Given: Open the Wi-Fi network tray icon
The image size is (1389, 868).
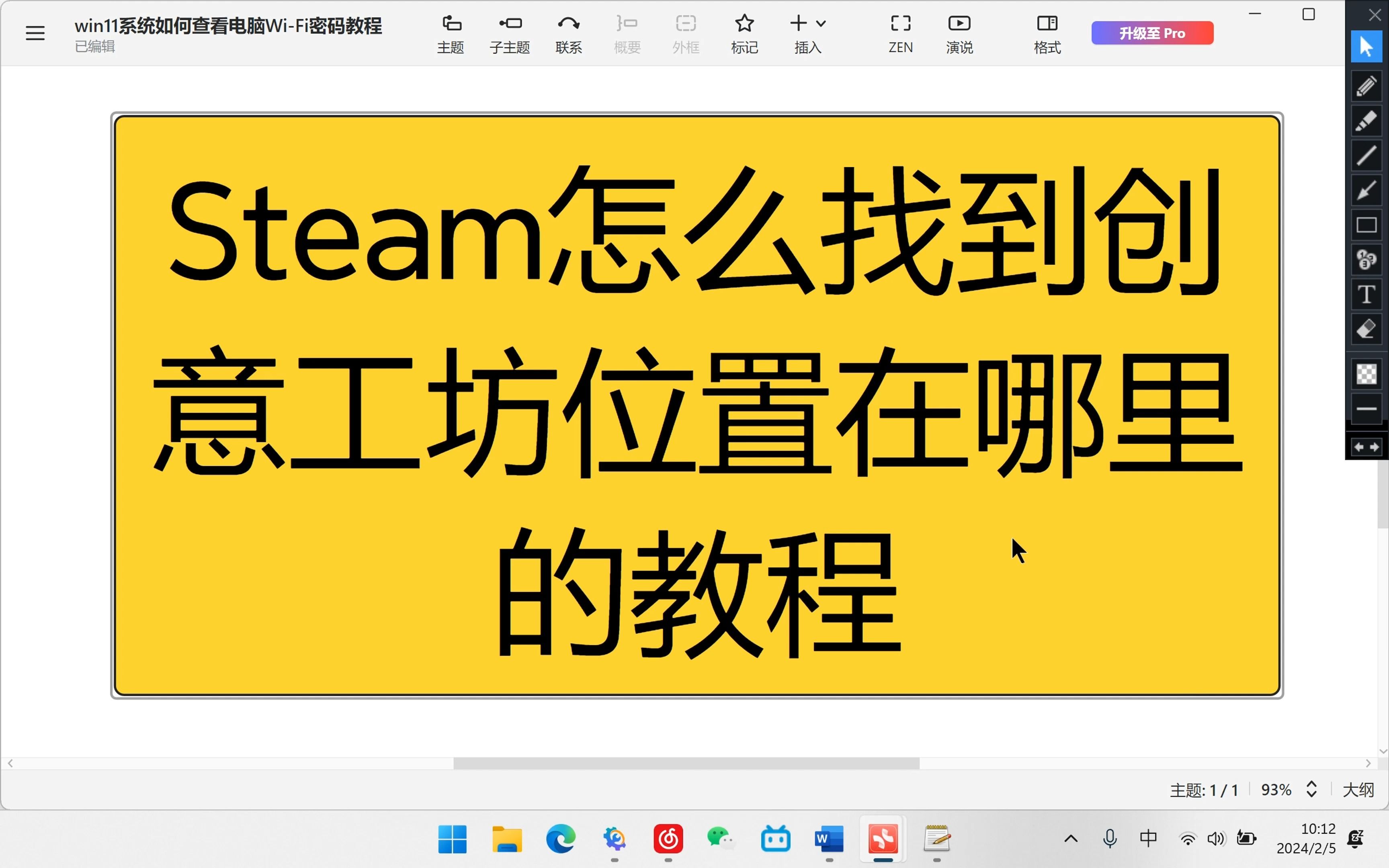Looking at the screenshot, I should click(1188, 839).
